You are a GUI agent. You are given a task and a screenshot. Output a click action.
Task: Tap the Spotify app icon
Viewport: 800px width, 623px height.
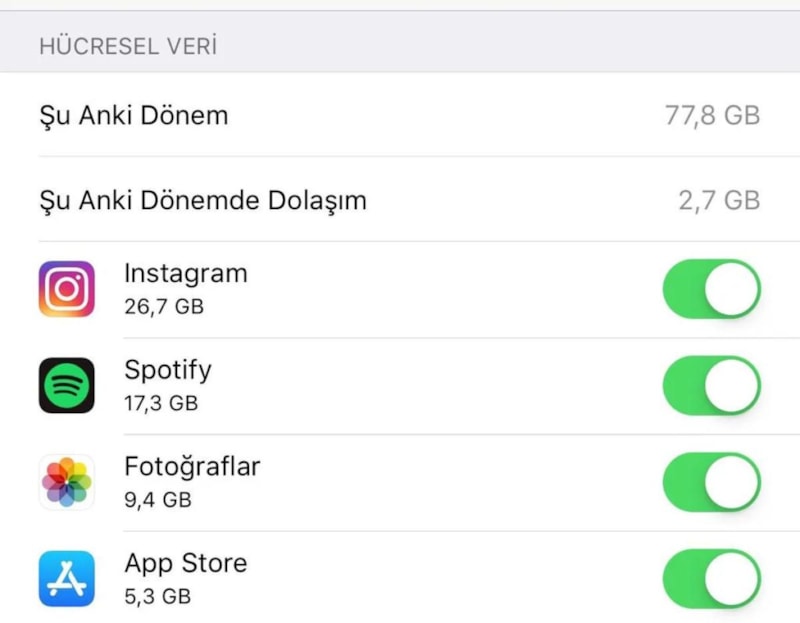(67, 386)
